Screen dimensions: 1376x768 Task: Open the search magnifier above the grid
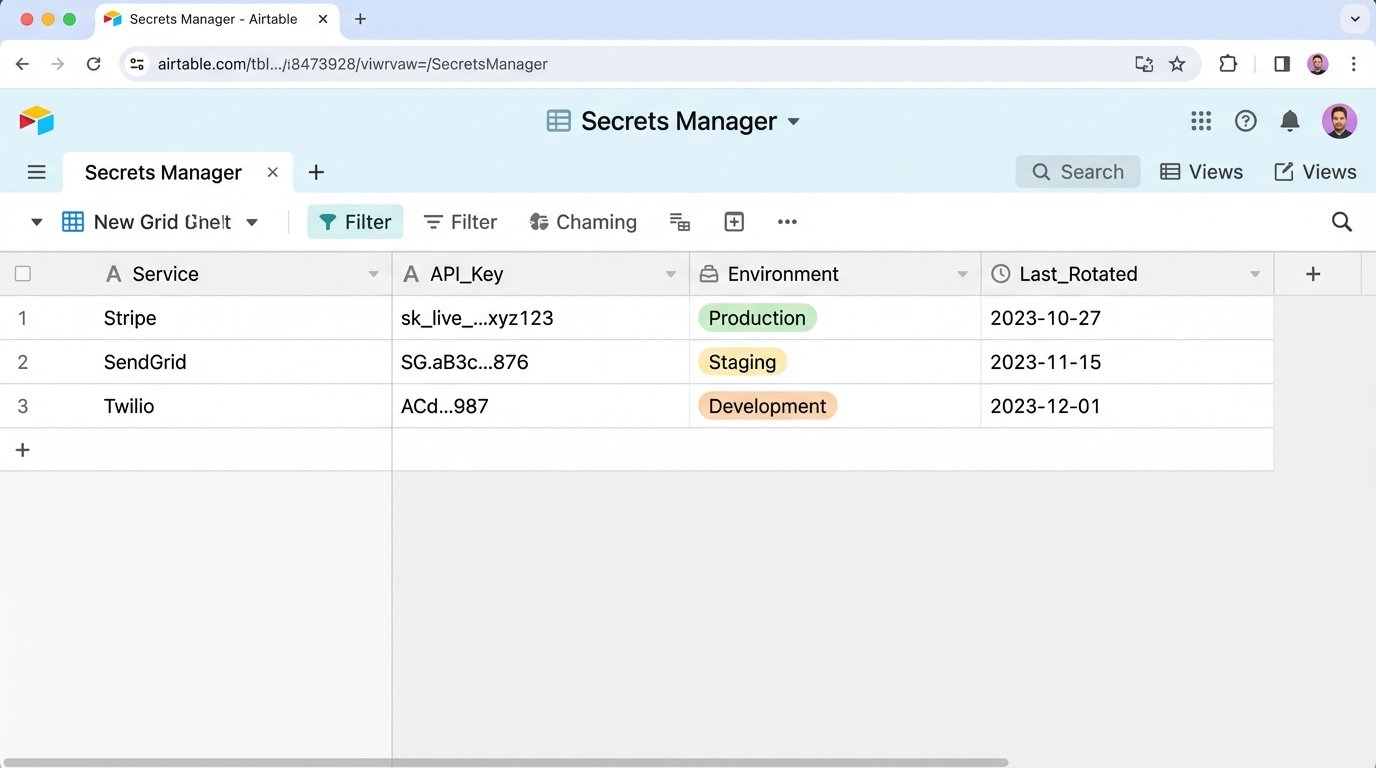click(1341, 221)
